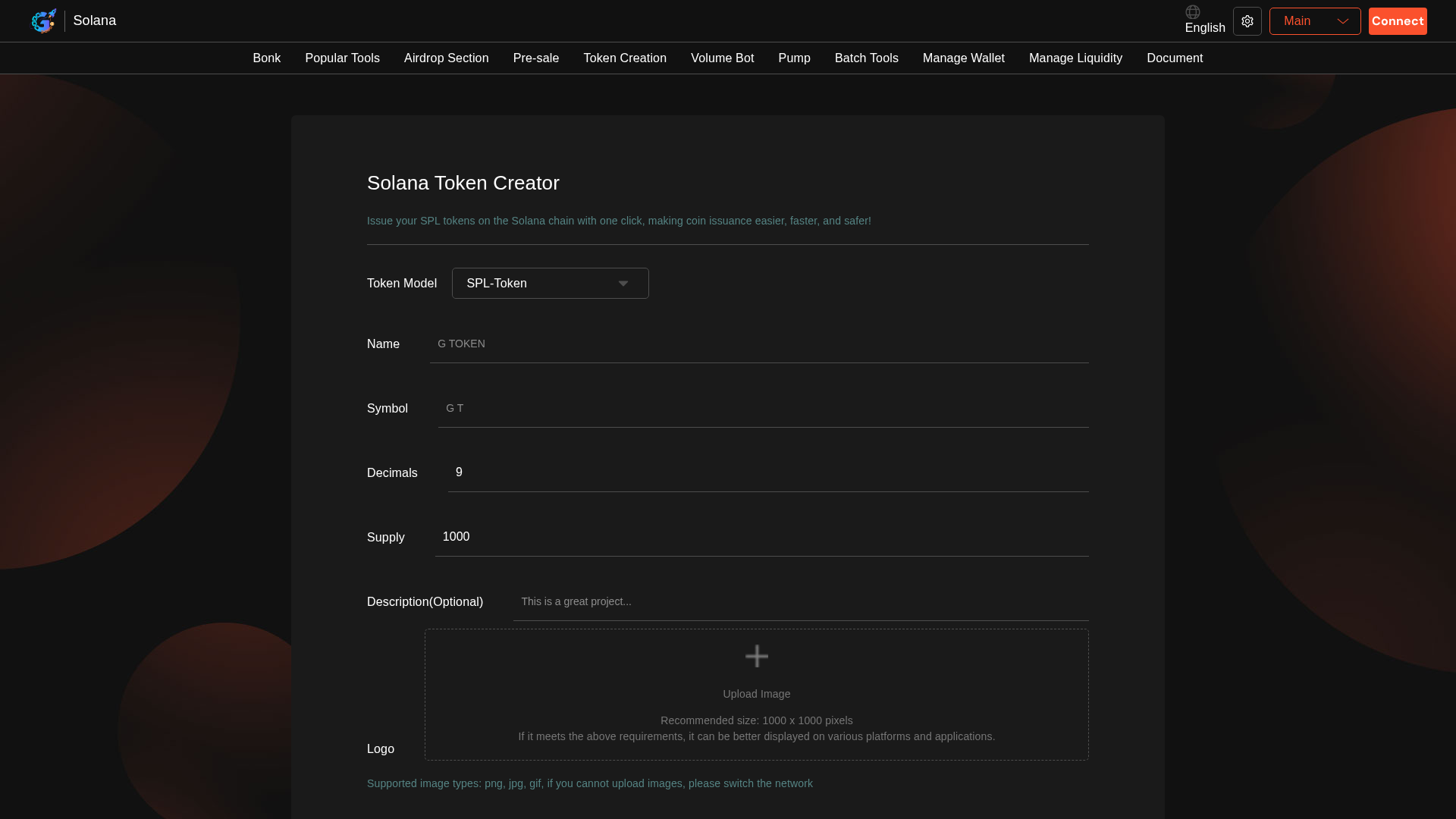The image size is (1456, 819).
Task: Open the SPL-Token model dropdown
Action: tap(551, 283)
